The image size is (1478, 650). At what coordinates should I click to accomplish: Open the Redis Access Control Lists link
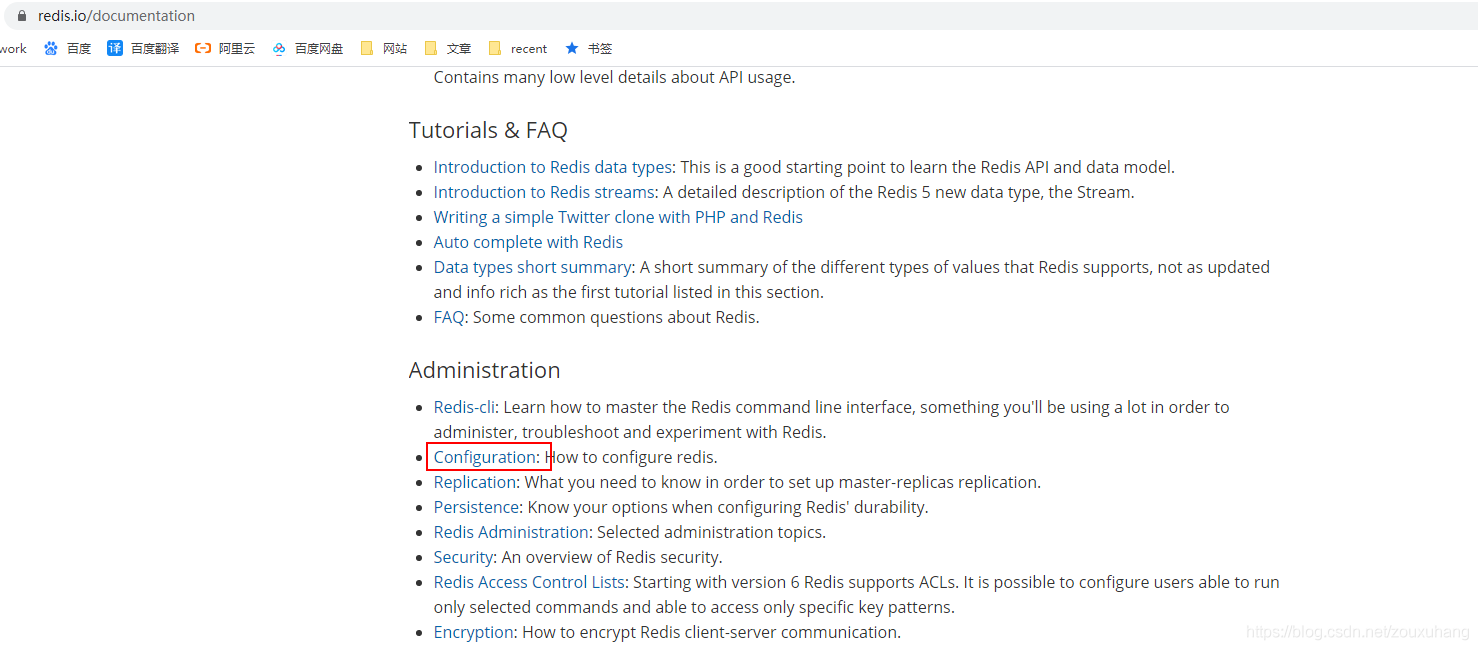click(x=528, y=581)
